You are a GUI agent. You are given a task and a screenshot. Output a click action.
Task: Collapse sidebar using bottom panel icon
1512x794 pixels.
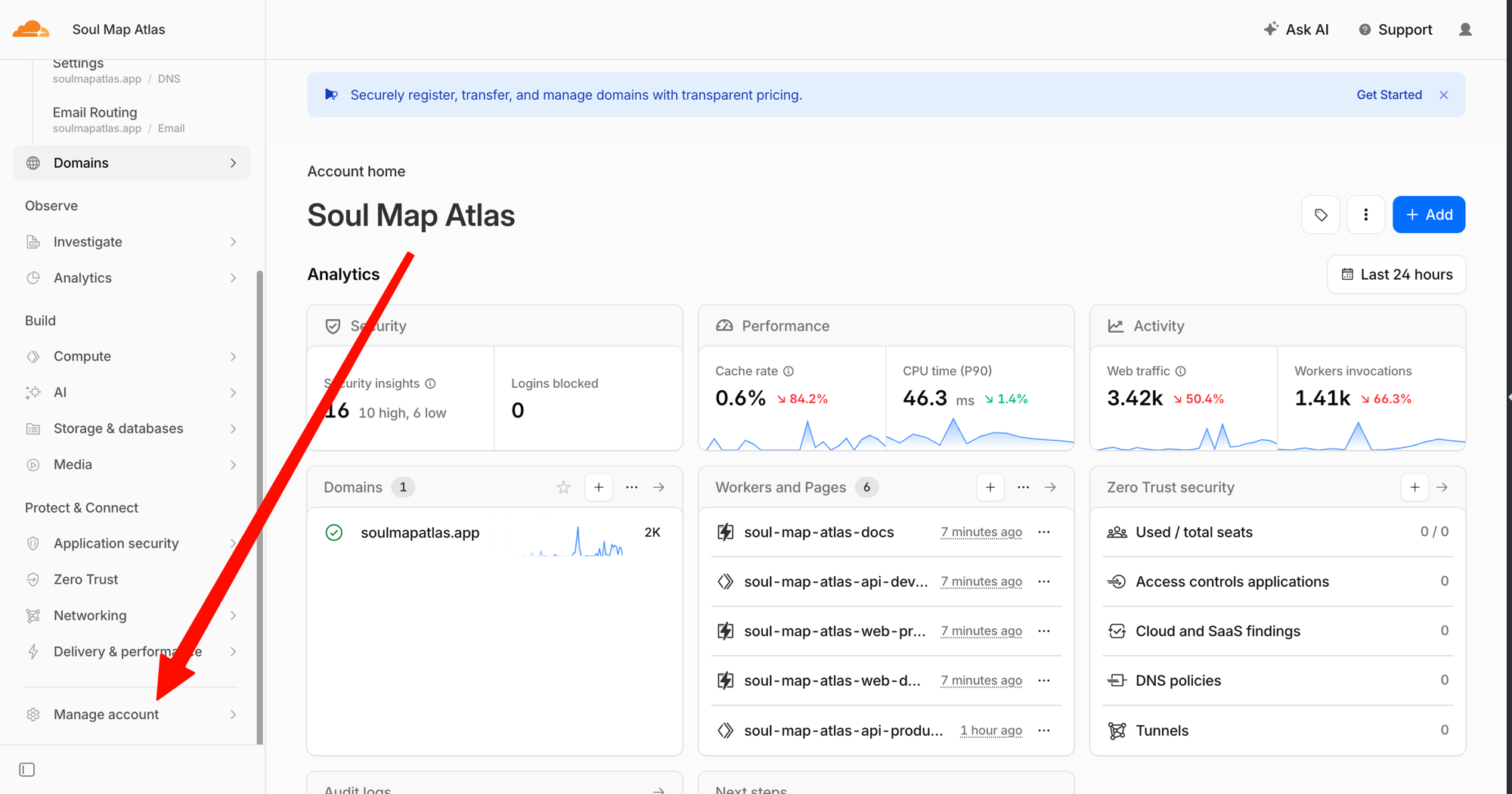point(27,770)
